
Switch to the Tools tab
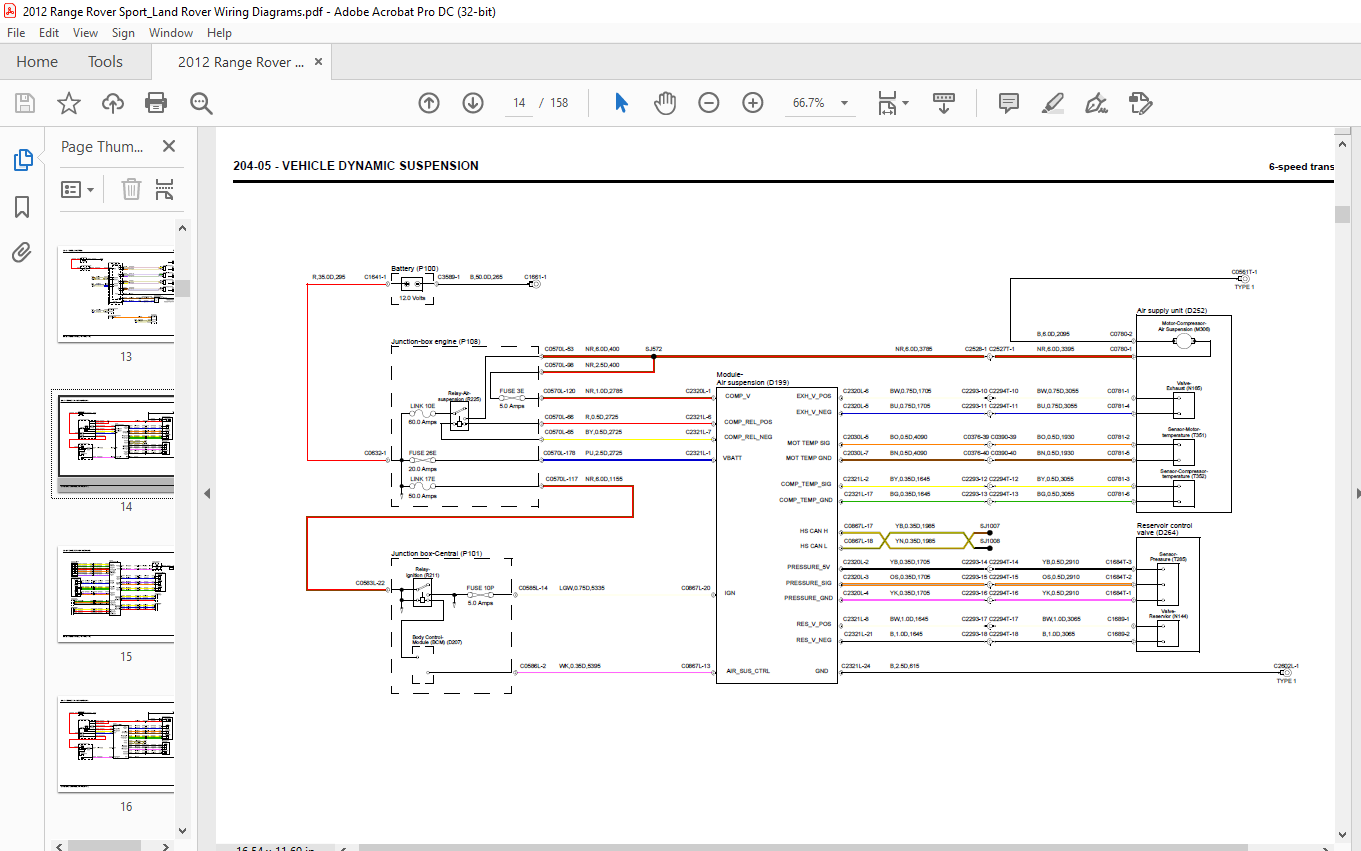[x=105, y=62]
